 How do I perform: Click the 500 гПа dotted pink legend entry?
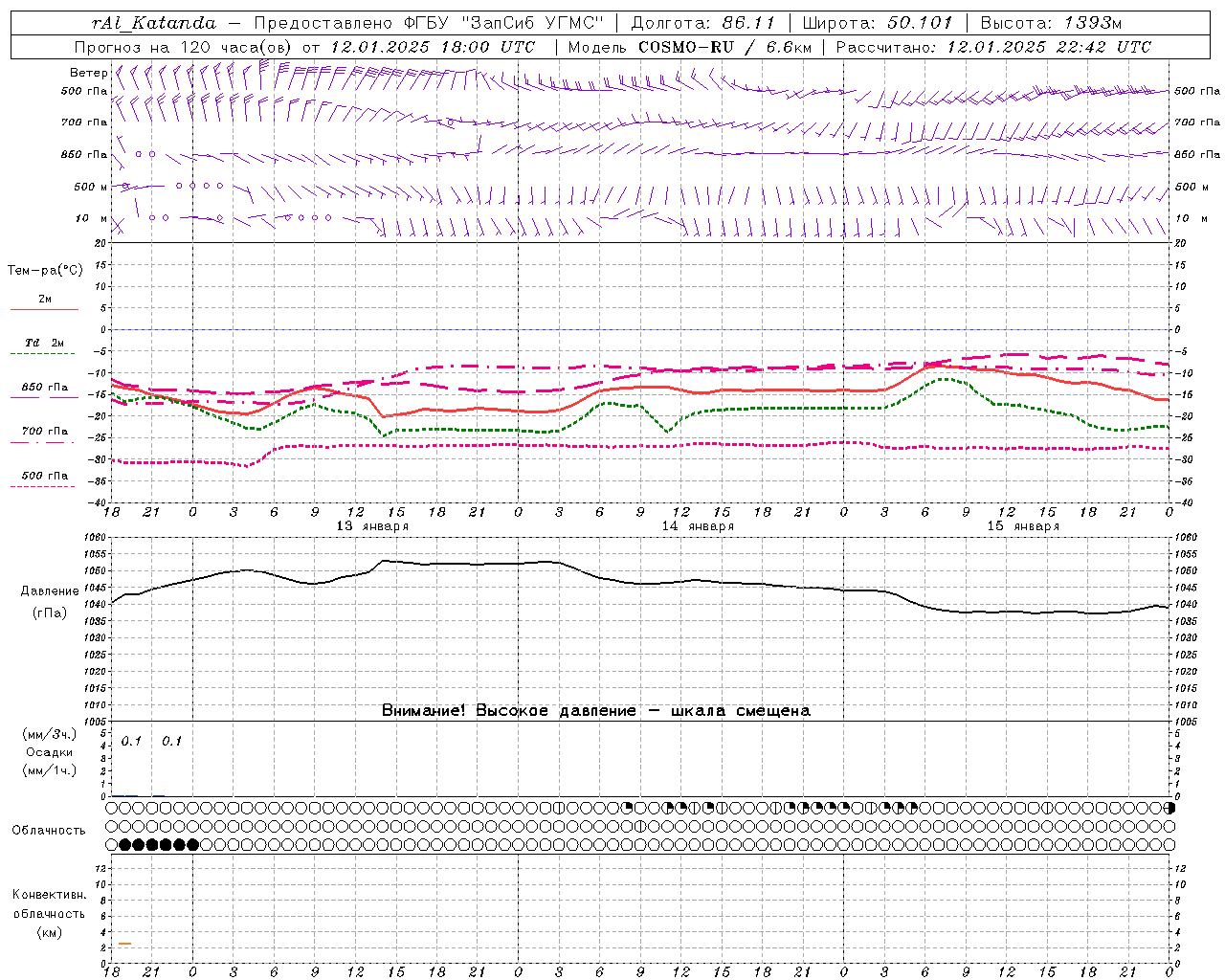tap(43, 480)
